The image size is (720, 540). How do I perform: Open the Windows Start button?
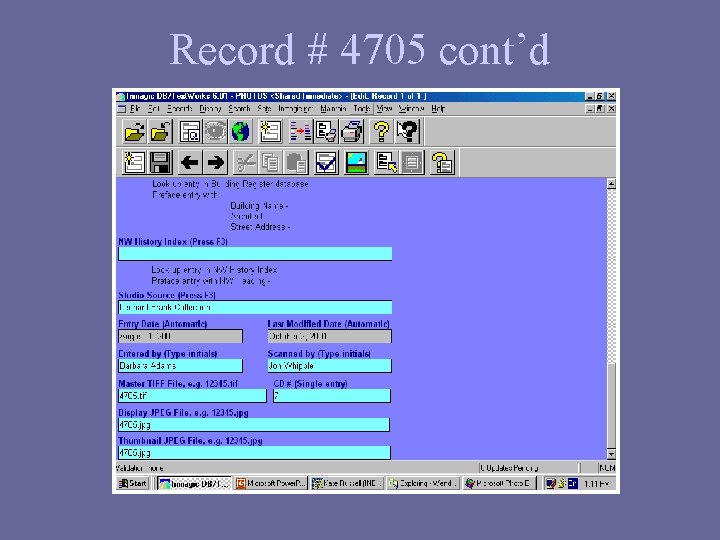coord(133,484)
